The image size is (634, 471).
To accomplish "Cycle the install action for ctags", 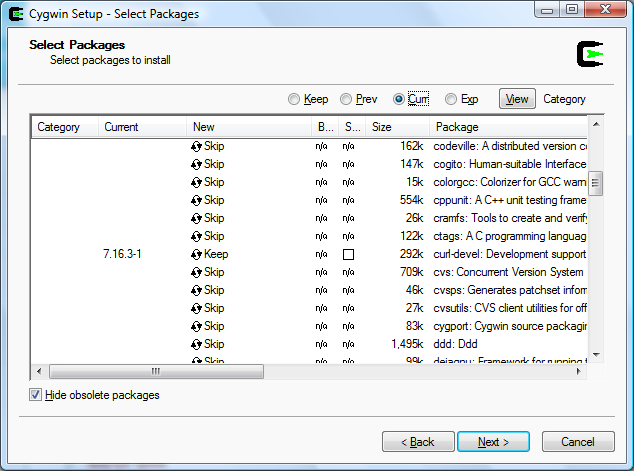I will pyautogui.click(x=196, y=236).
